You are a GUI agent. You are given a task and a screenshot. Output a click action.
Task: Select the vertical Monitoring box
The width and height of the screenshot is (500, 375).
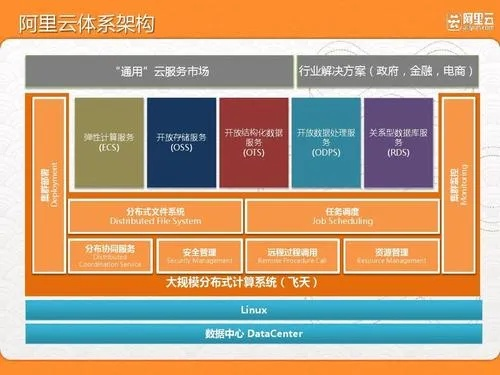pyautogui.click(x=459, y=185)
